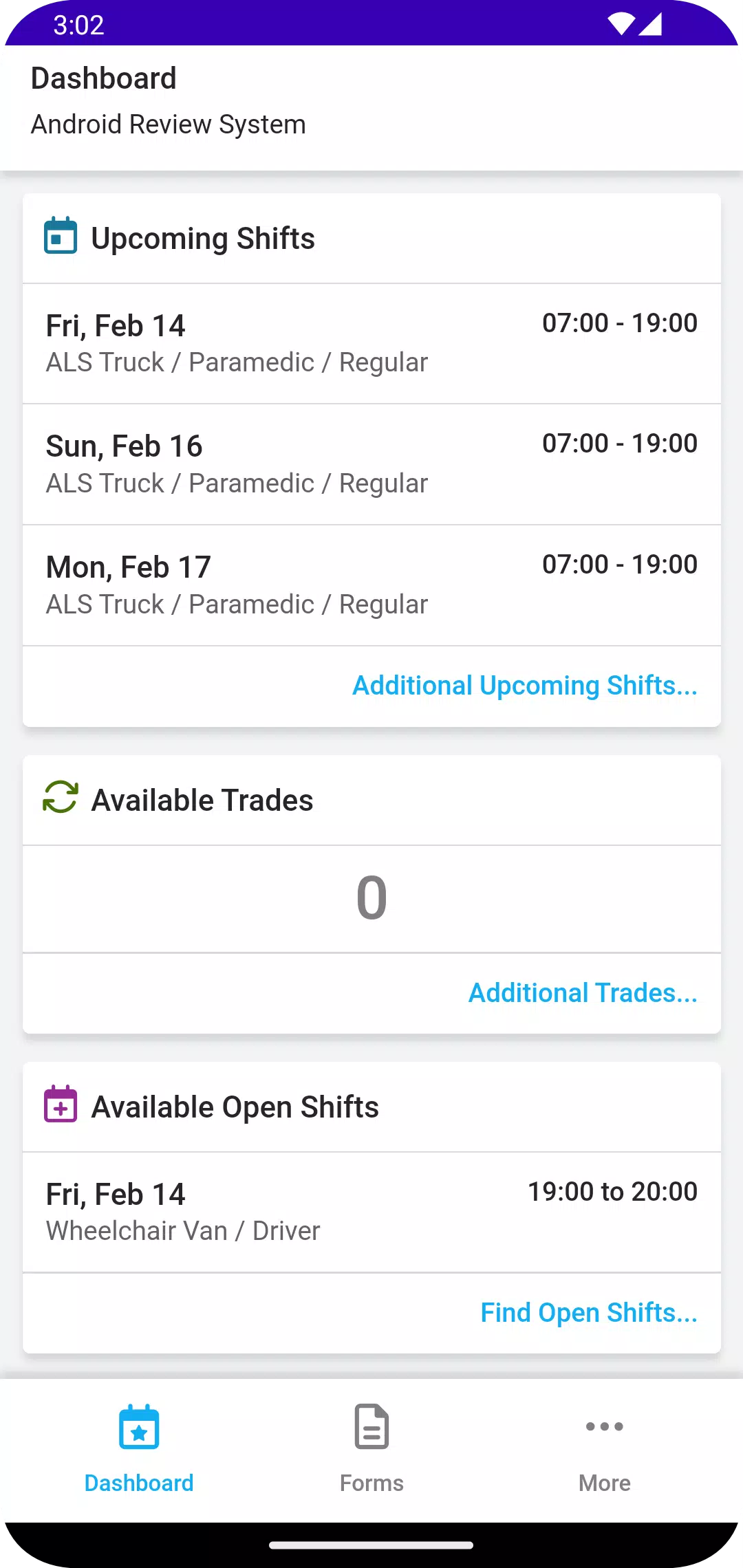
Task: Select the Sun, Feb 16 Paramedic shift
Action: (371, 465)
